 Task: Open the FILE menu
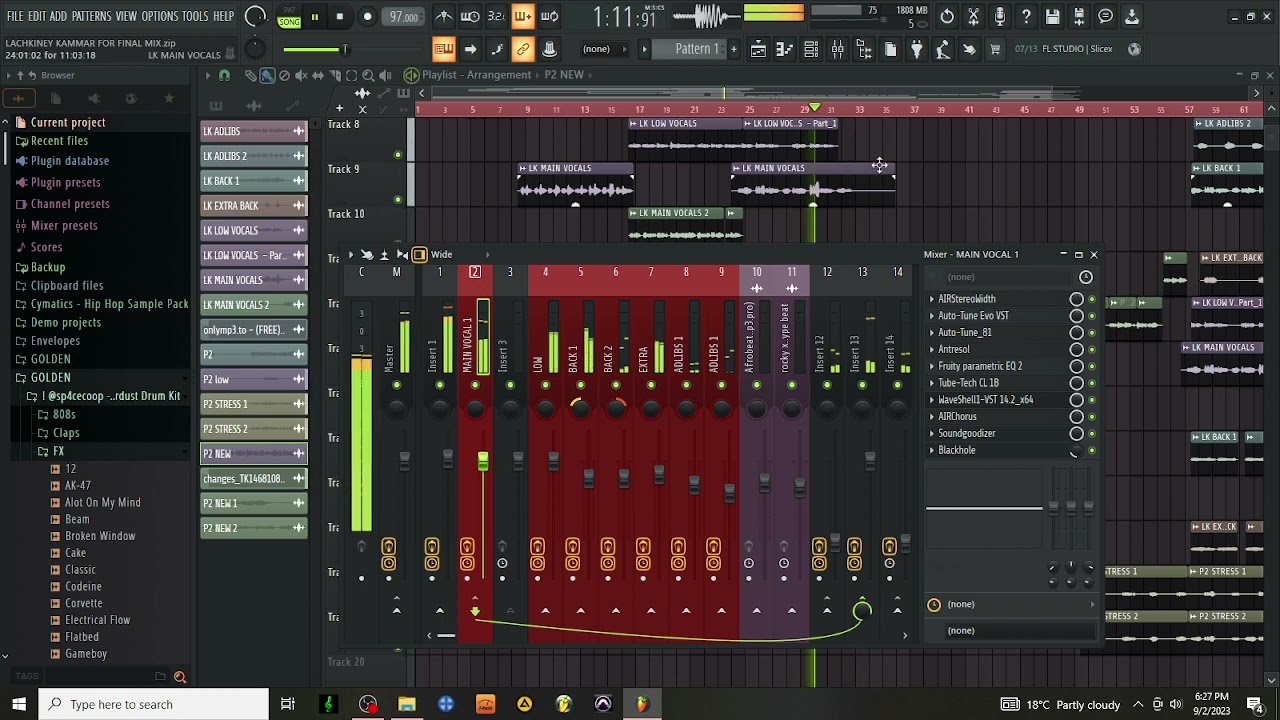pyautogui.click(x=15, y=16)
